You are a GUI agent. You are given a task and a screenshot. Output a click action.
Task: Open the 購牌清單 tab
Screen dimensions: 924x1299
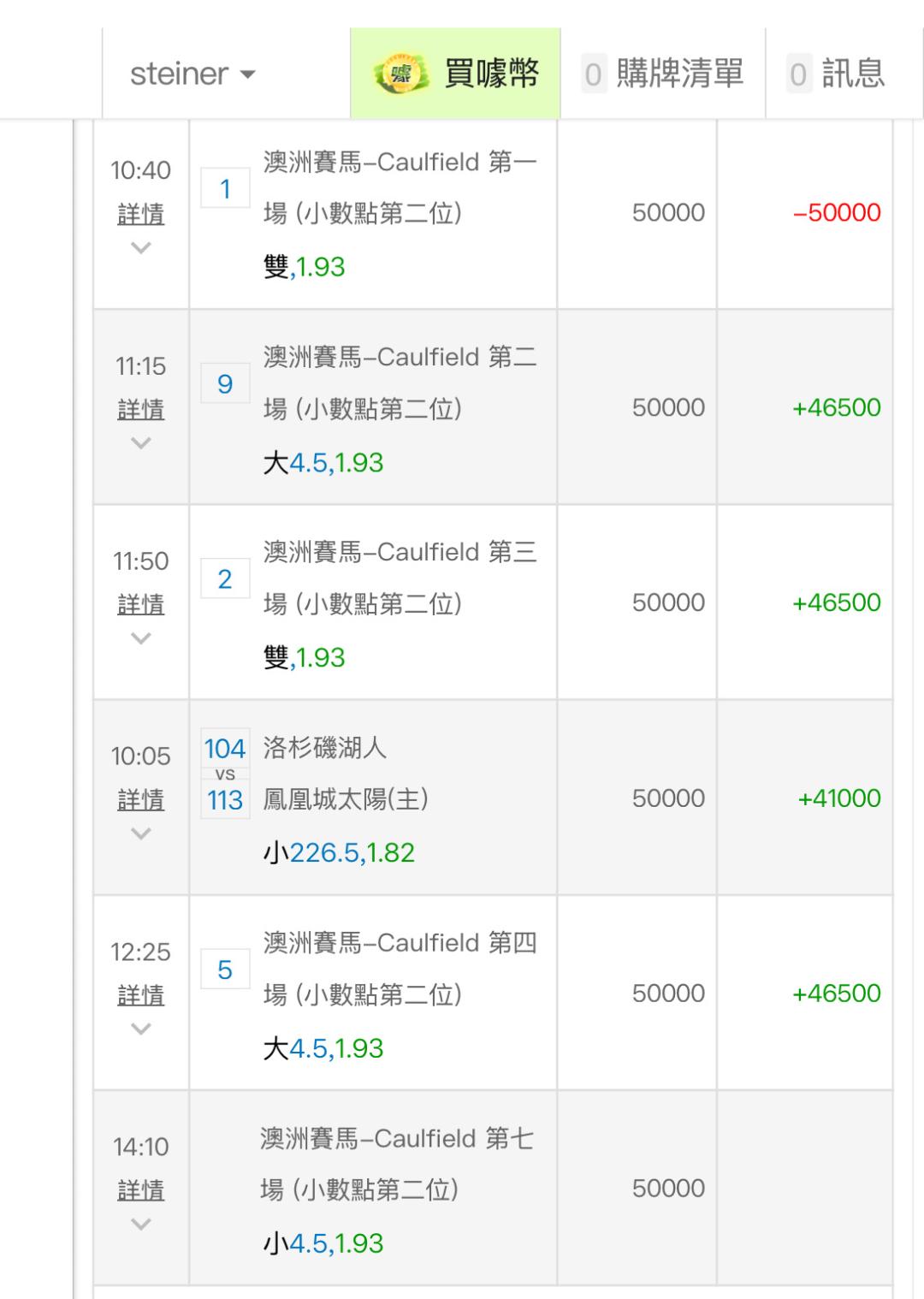pos(679,74)
